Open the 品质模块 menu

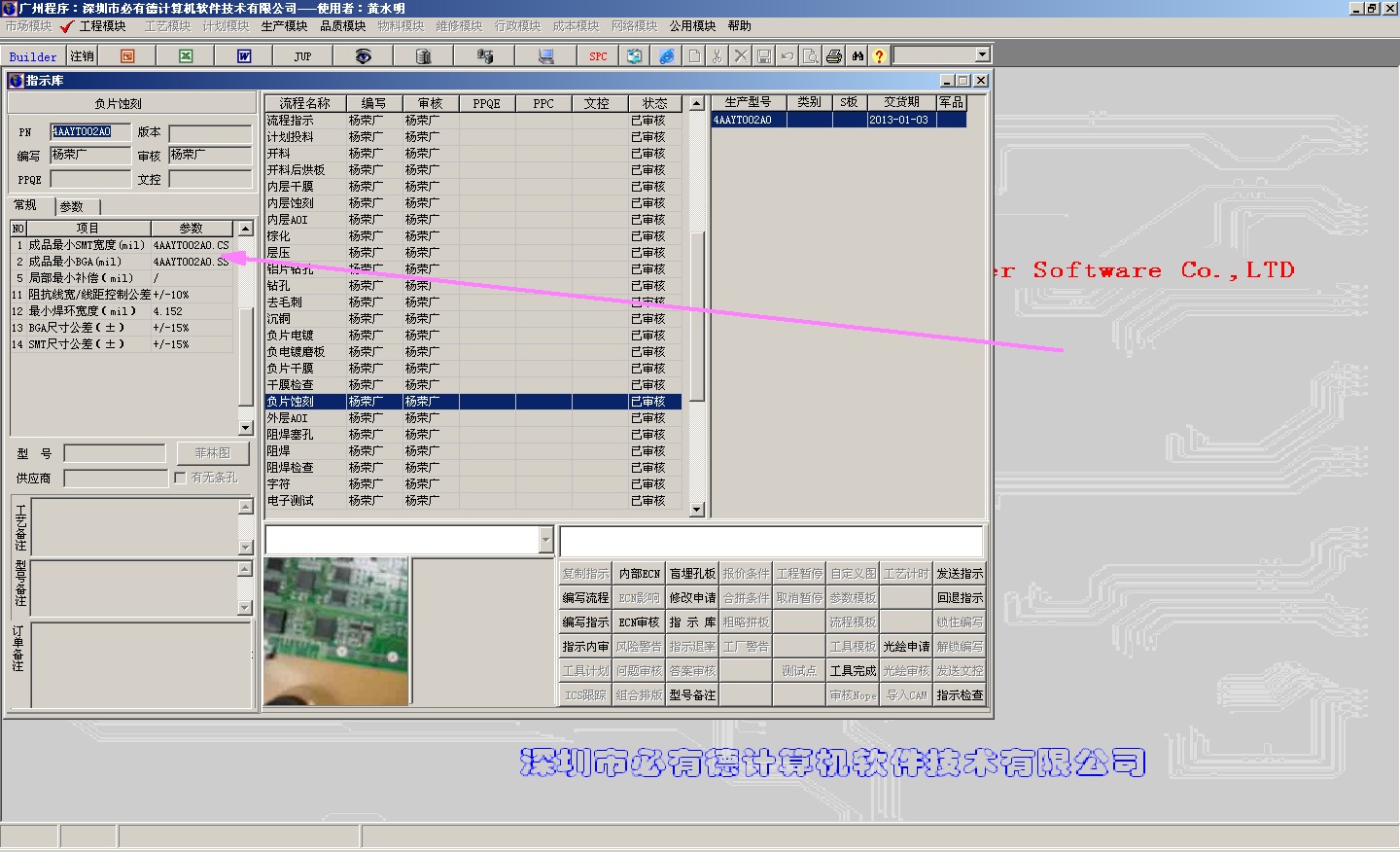click(x=342, y=26)
